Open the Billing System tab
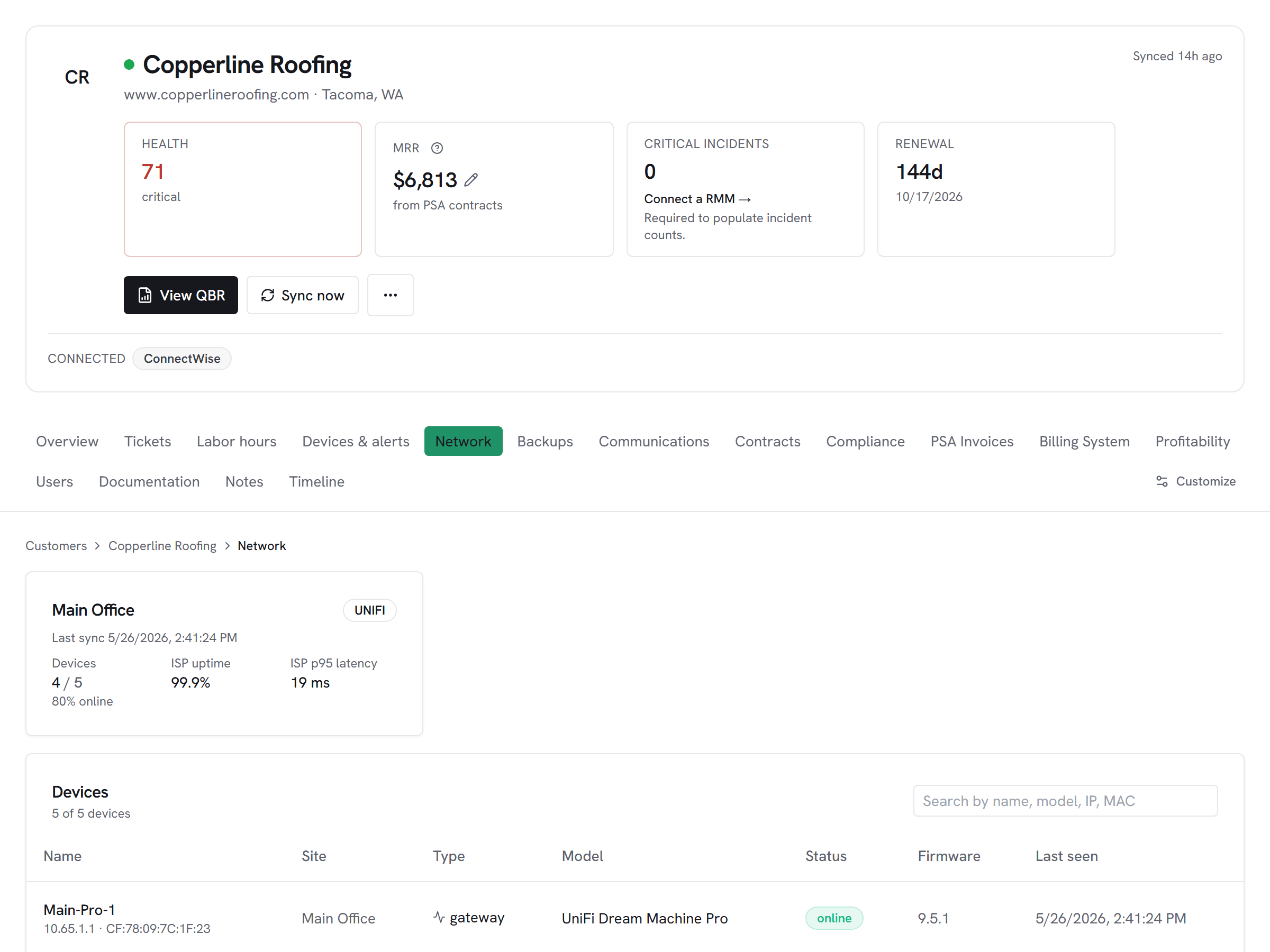1270x952 pixels. tap(1085, 441)
